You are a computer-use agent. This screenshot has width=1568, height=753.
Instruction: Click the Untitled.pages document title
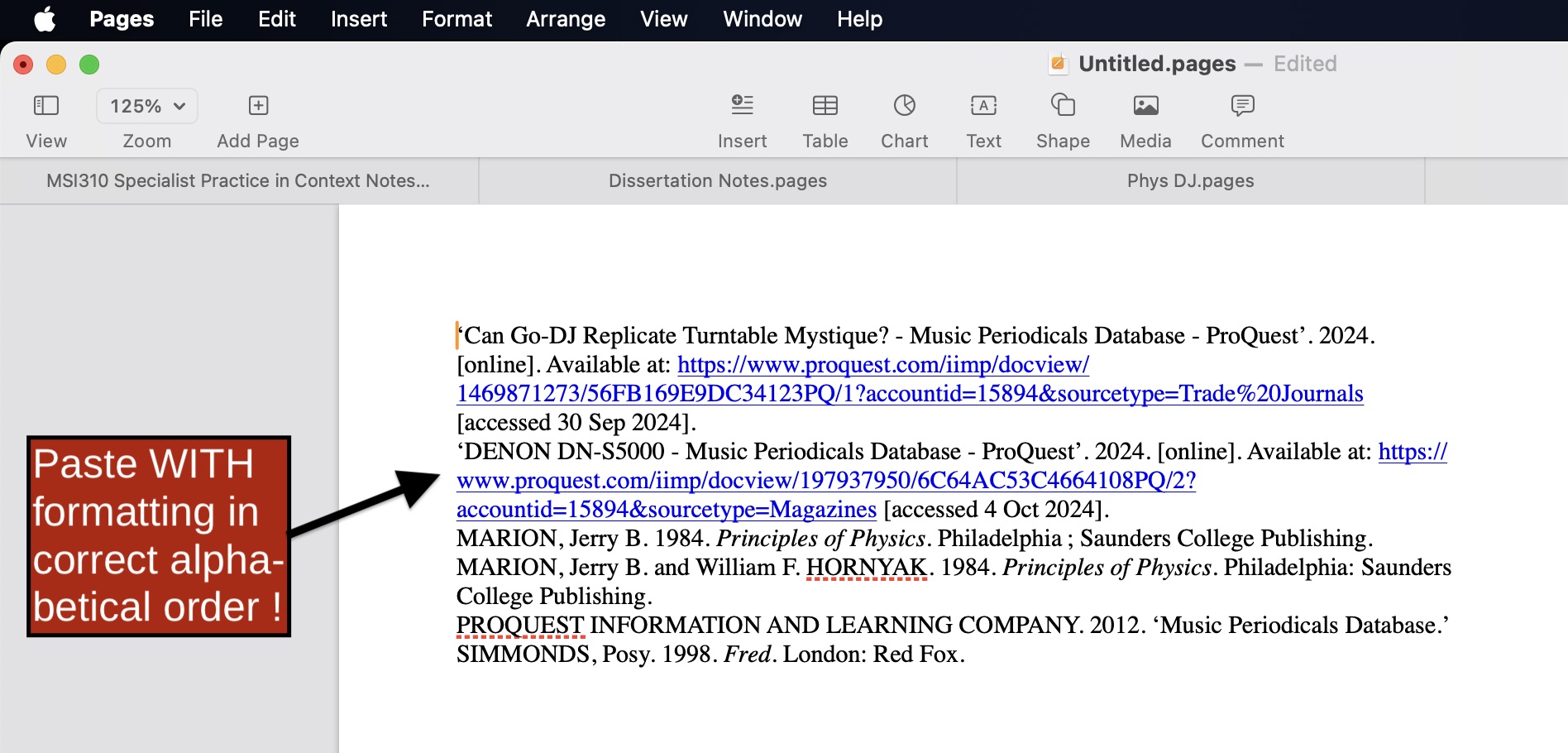click(1157, 64)
